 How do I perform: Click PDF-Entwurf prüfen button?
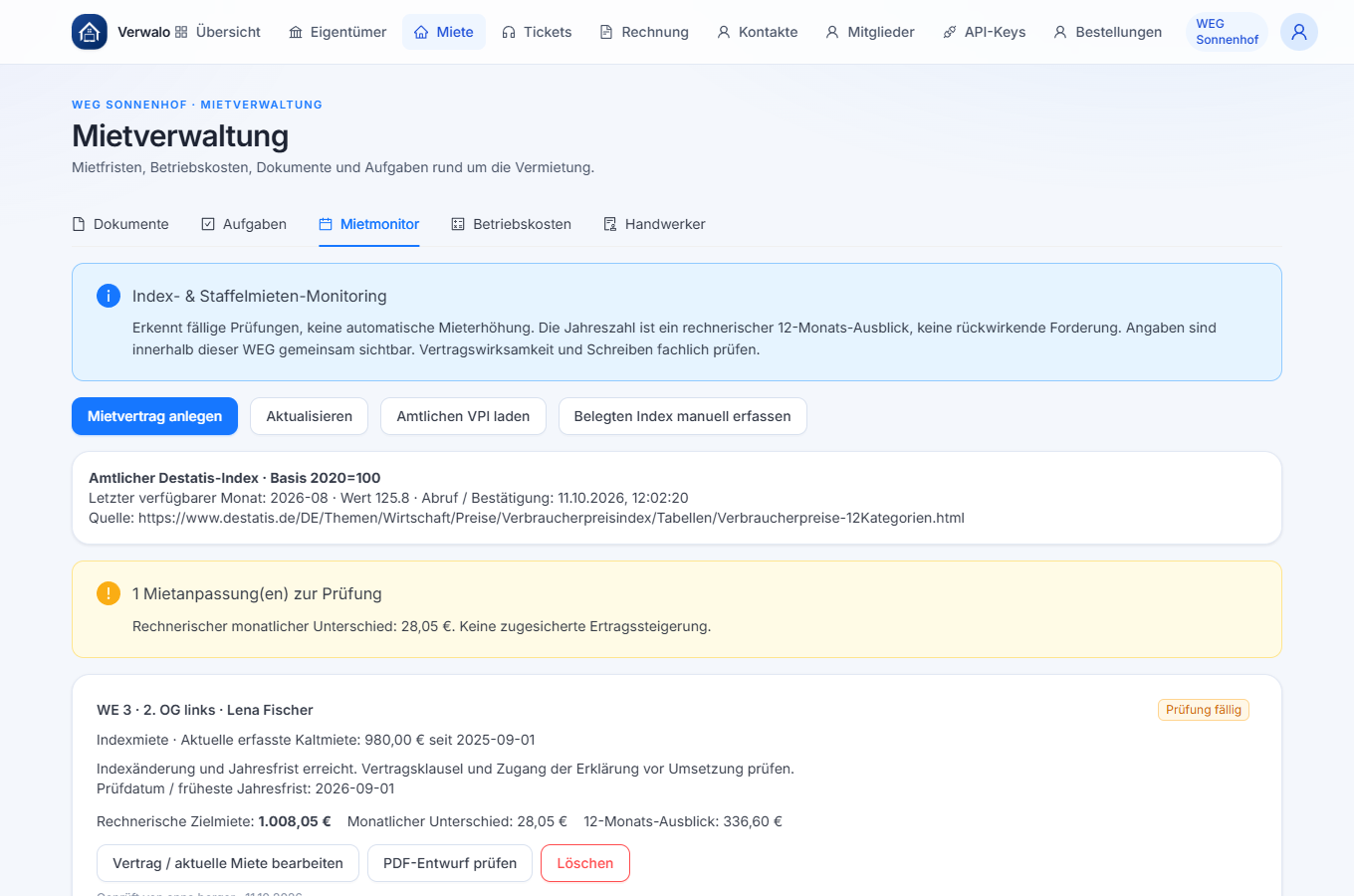point(450,863)
